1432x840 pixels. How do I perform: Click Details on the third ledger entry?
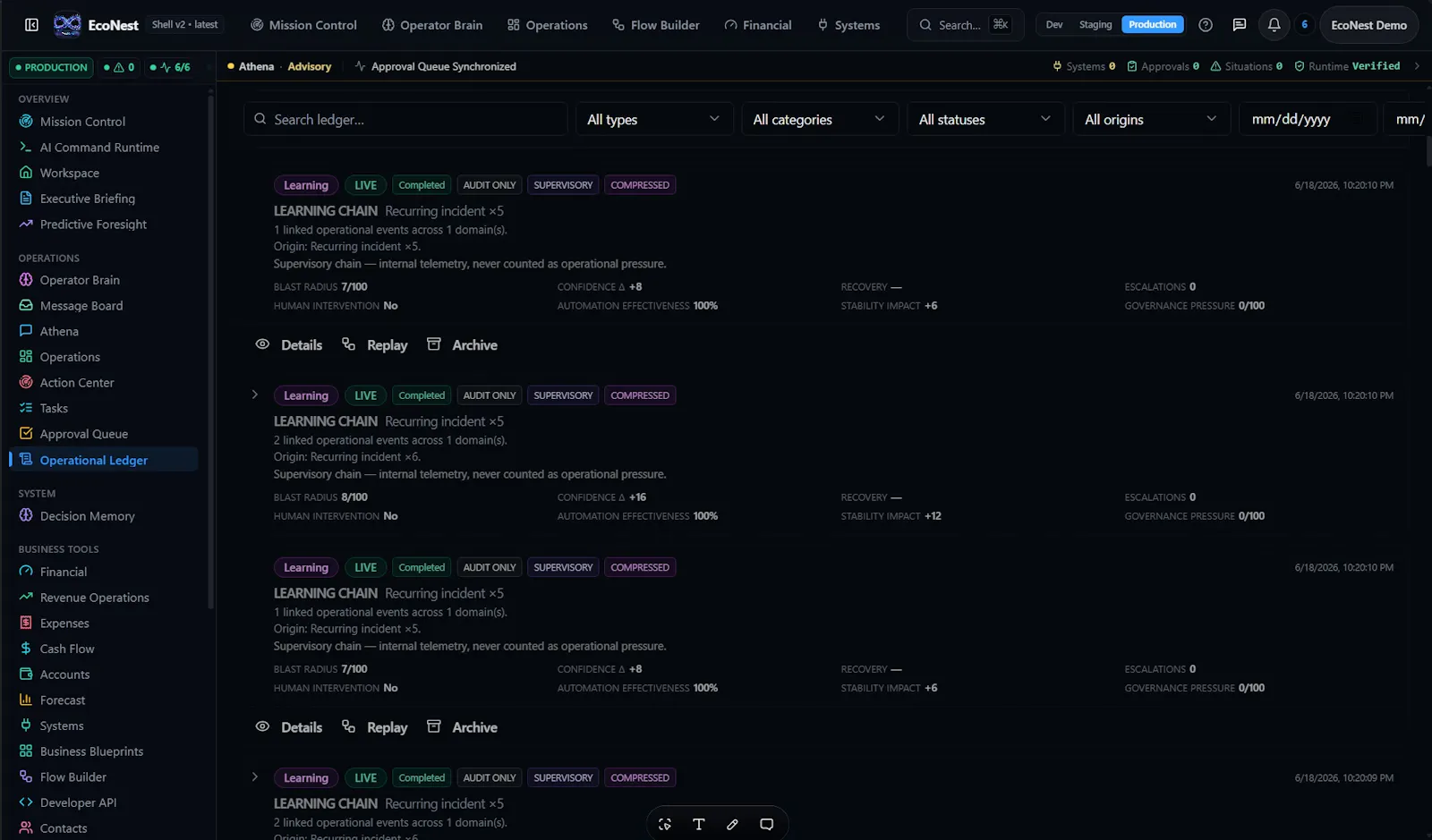(289, 727)
